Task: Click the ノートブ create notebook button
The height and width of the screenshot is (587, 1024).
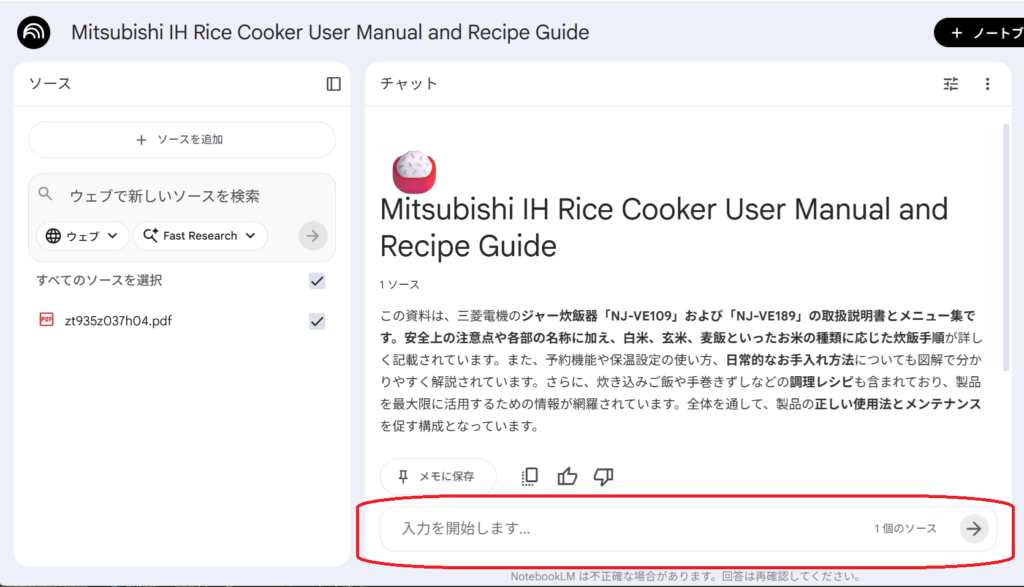Action: pyautogui.click(x=979, y=33)
